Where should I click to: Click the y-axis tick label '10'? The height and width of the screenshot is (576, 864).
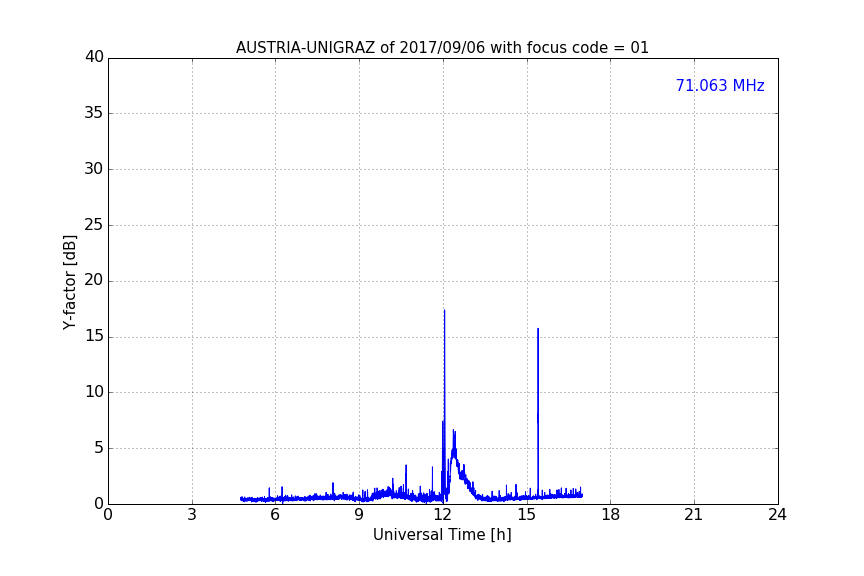94,392
